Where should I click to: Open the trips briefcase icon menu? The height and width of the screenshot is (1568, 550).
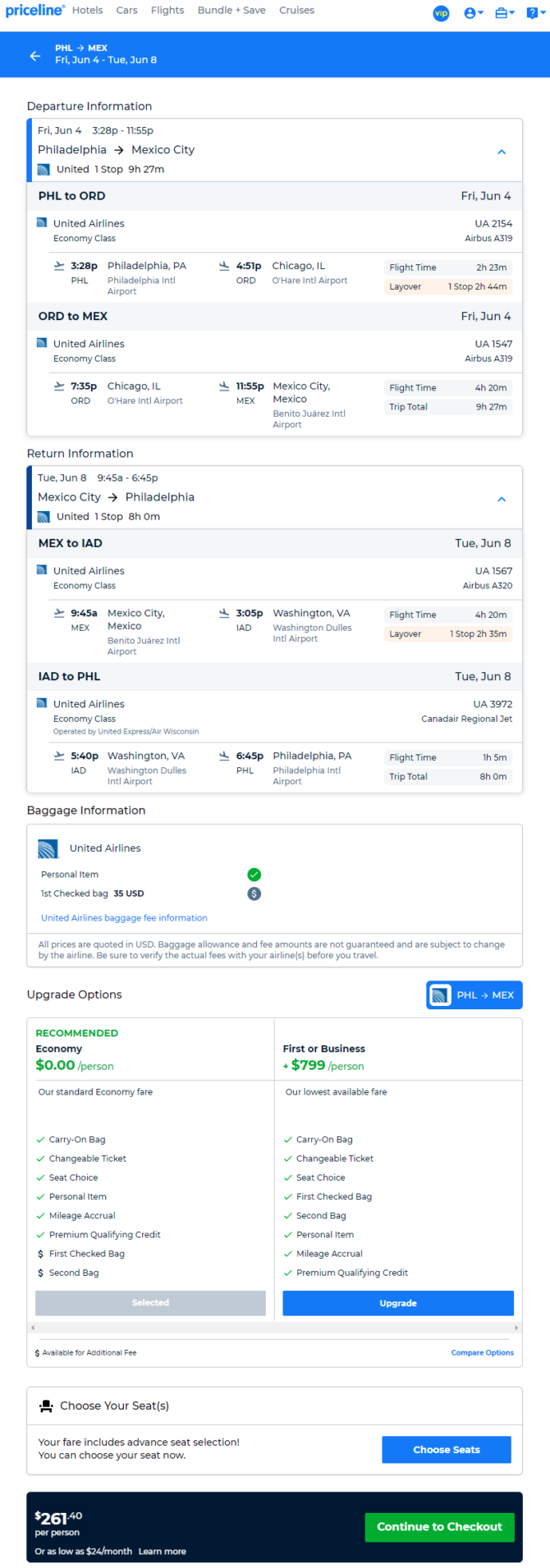(504, 13)
